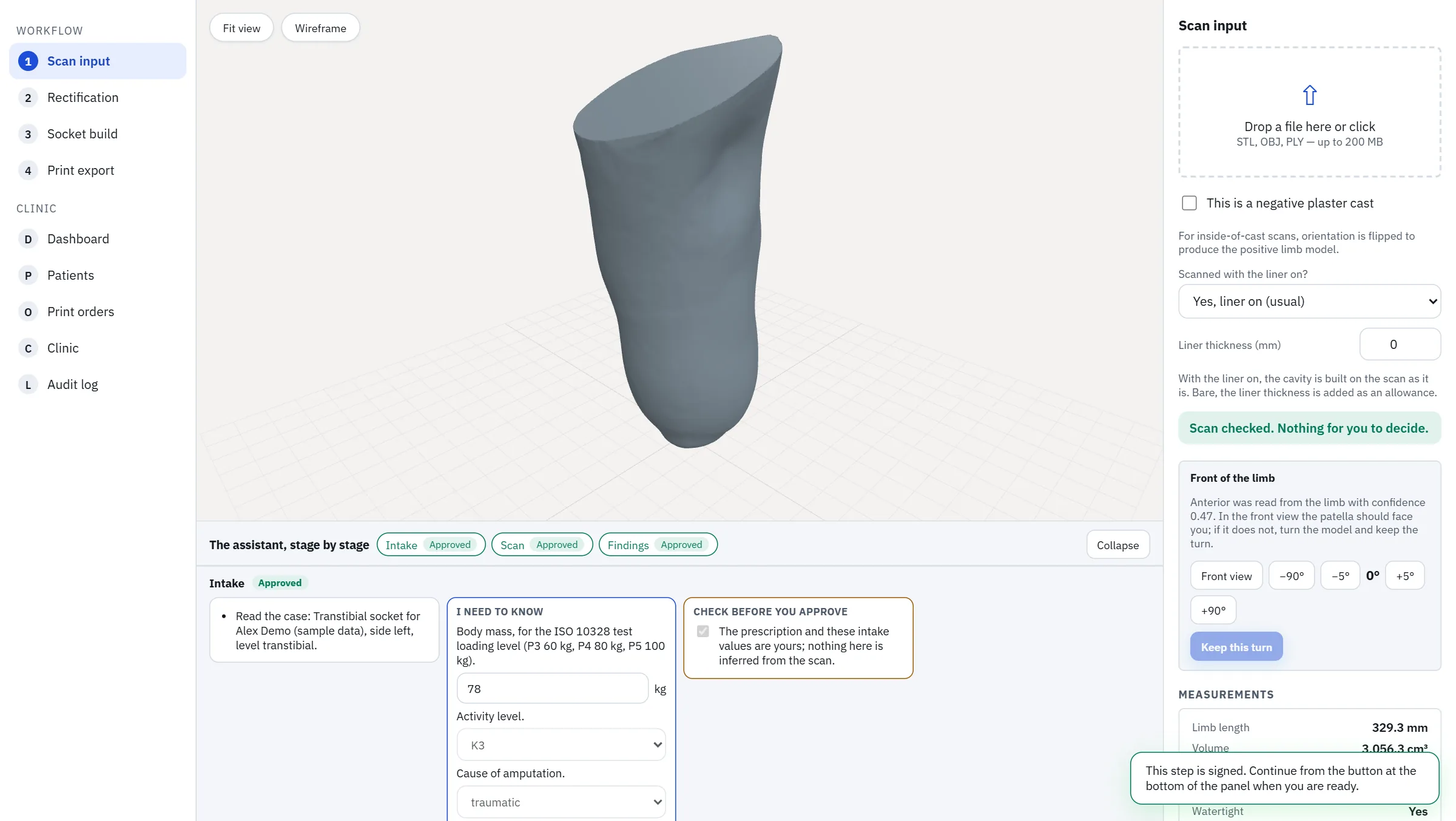Select the Intake Approved stage tab
Screen dimensions: 1456x821
pyautogui.click(x=431, y=545)
